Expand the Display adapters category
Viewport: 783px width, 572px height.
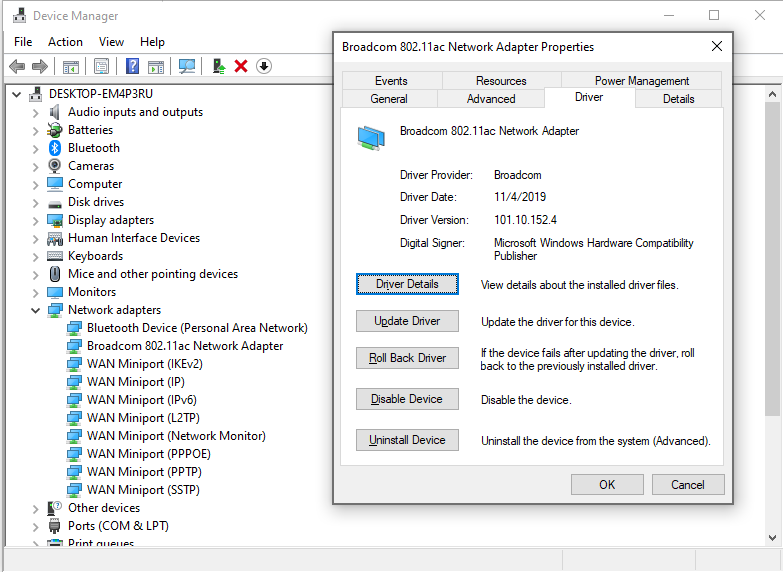(x=35, y=220)
